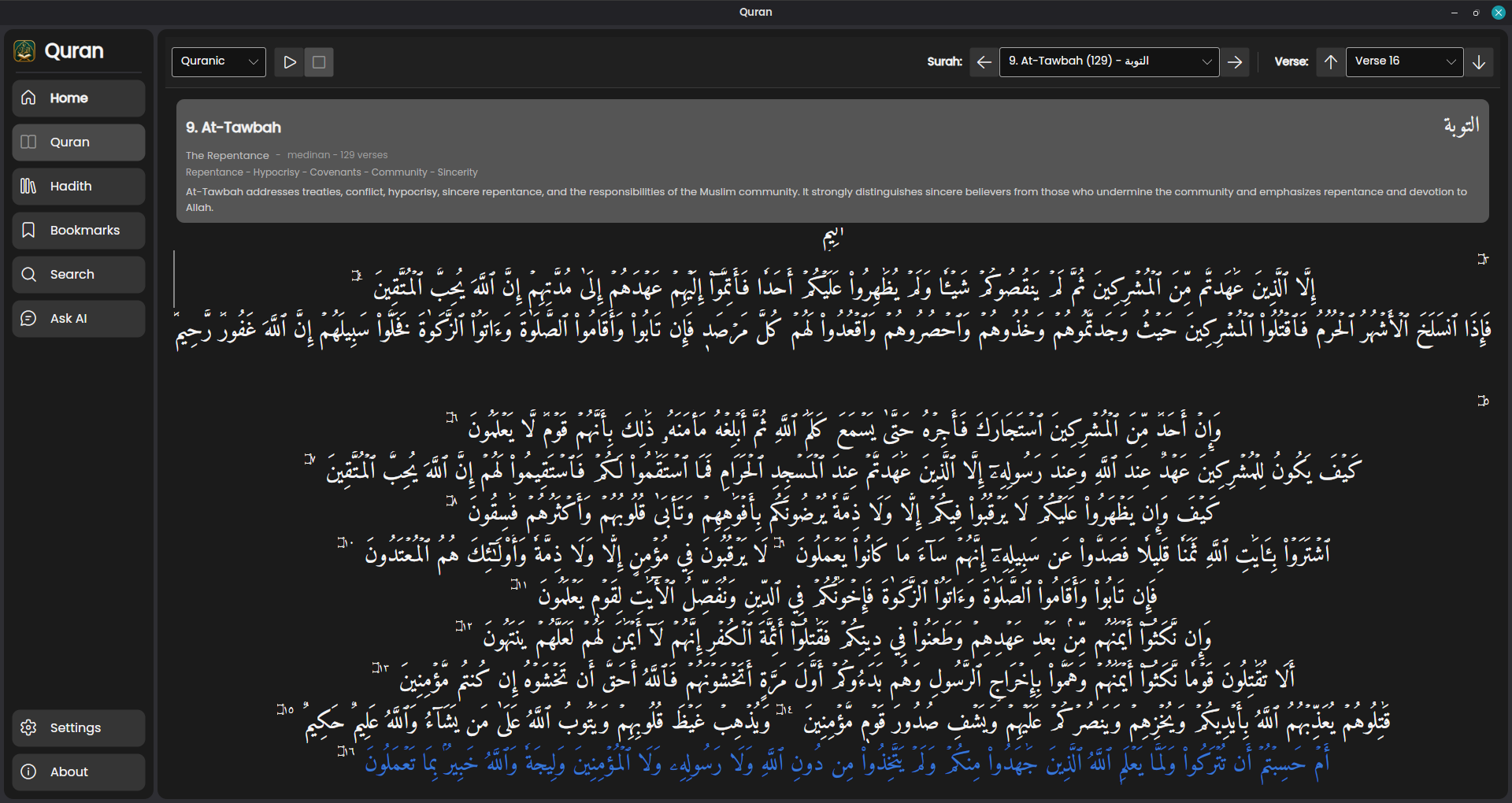The width and height of the screenshot is (1512, 803).
Task: Click the page marker icon above verse 6
Action: [1483, 401]
